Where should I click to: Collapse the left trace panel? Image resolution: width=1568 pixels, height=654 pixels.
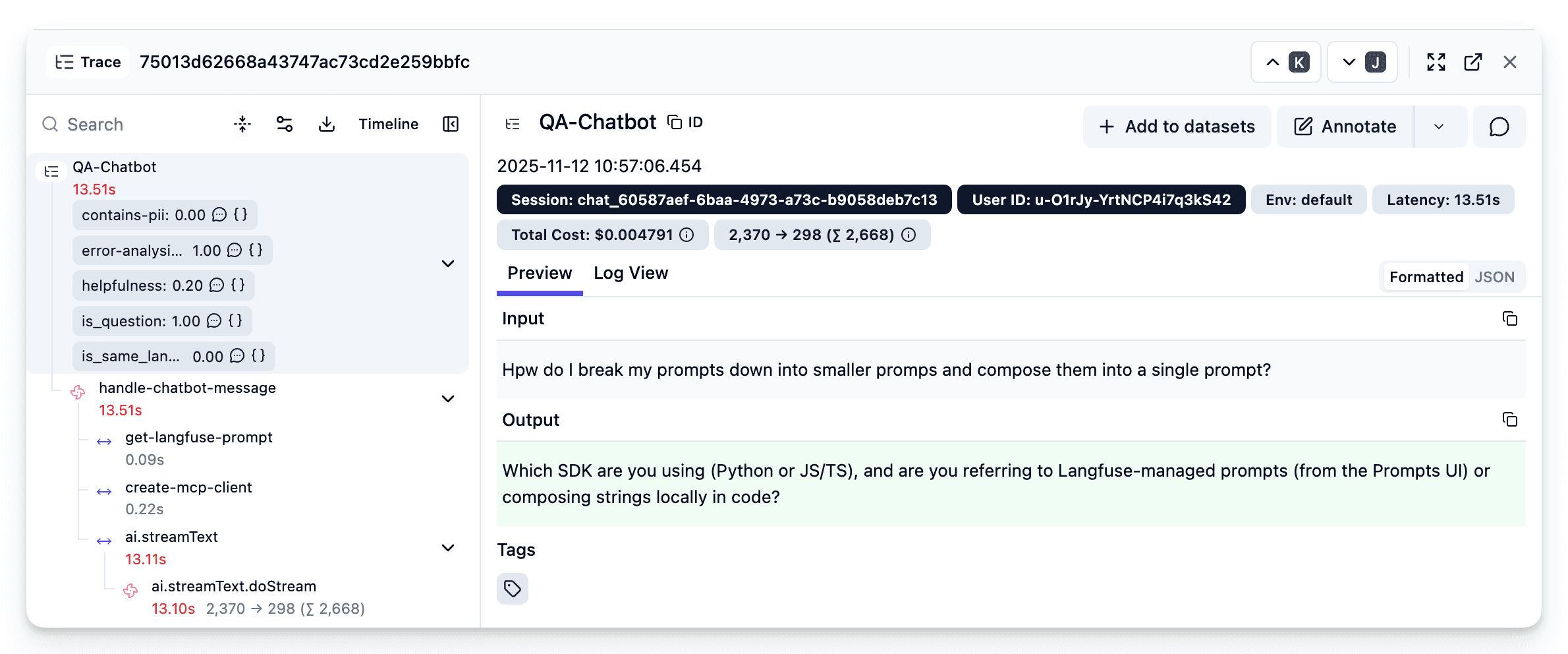click(x=450, y=124)
